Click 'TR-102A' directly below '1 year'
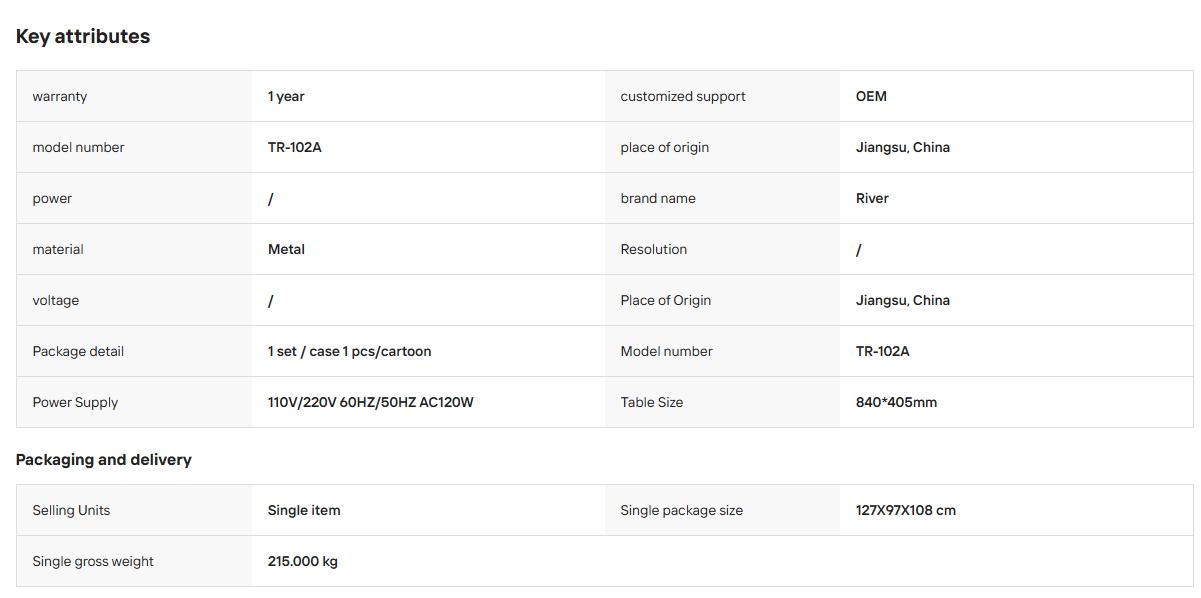The height and width of the screenshot is (598, 1201). tap(295, 148)
